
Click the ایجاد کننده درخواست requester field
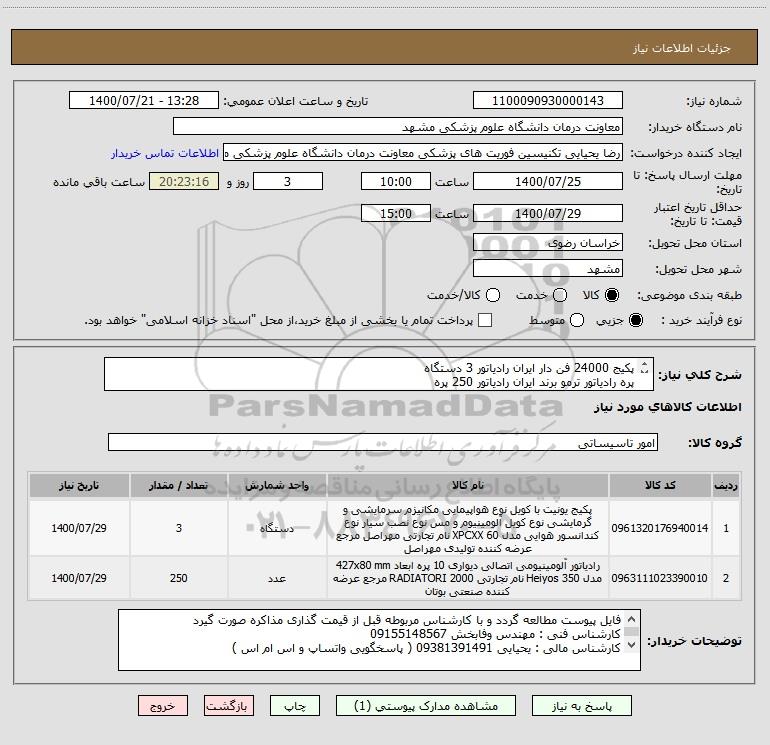423,153
